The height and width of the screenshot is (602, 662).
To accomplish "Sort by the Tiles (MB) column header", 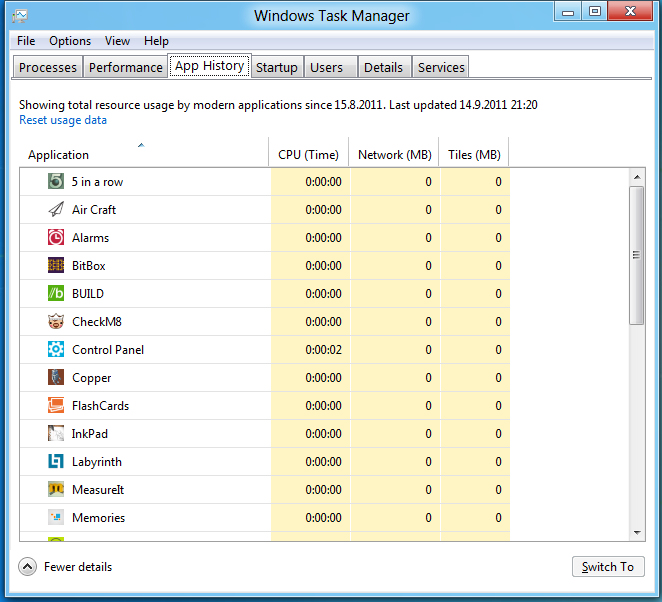I will [x=474, y=152].
